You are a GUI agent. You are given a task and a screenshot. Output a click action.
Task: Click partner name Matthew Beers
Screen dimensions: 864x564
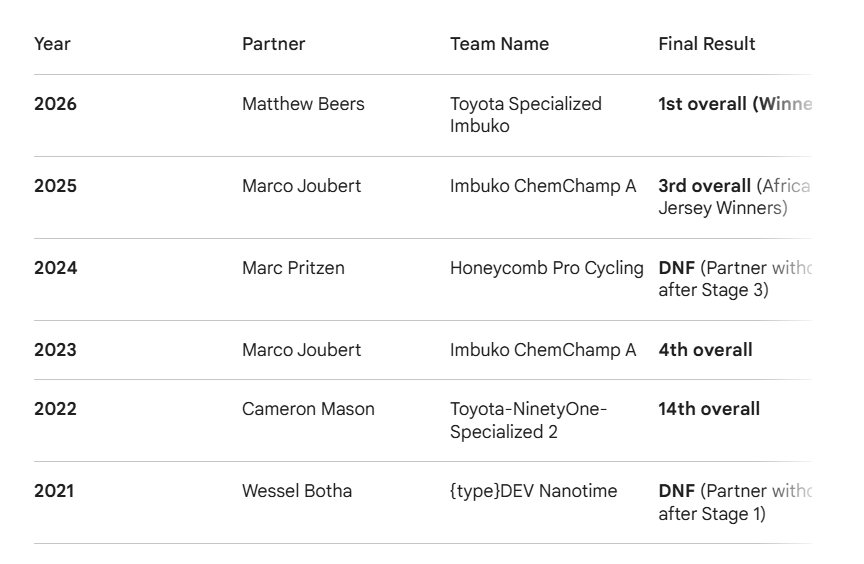click(x=303, y=104)
